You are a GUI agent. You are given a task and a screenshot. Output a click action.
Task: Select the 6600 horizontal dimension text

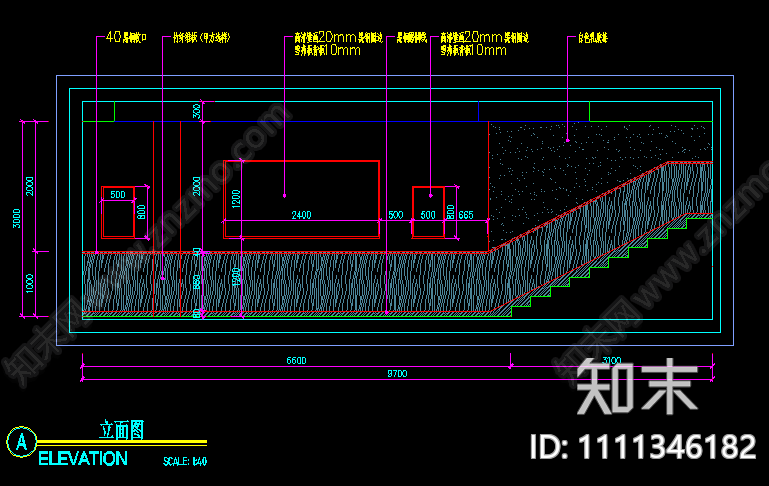point(296,360)
